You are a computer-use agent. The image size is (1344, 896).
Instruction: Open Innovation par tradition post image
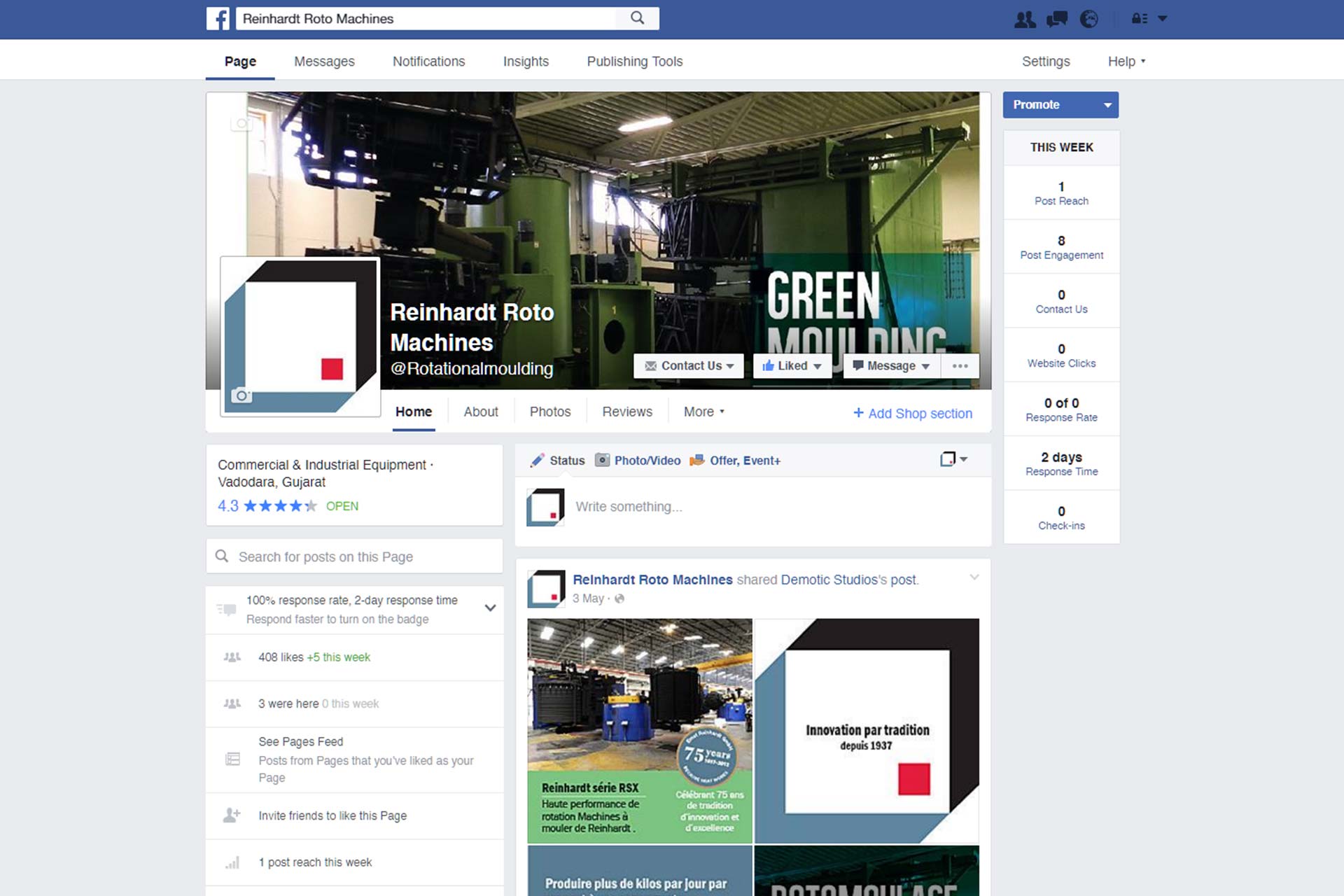pyautogui.click(x=867, y=731)
